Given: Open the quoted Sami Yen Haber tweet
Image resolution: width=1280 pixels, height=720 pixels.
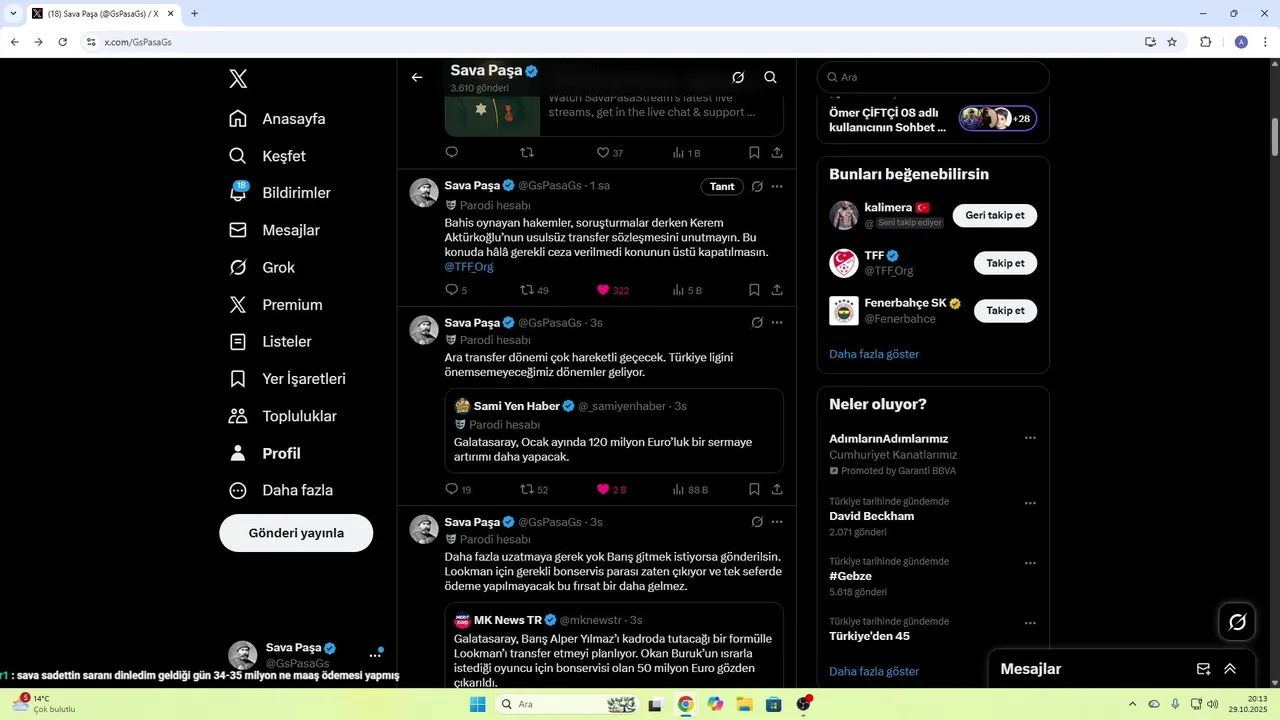Looking at the screenshot, I should pos(614,430).
